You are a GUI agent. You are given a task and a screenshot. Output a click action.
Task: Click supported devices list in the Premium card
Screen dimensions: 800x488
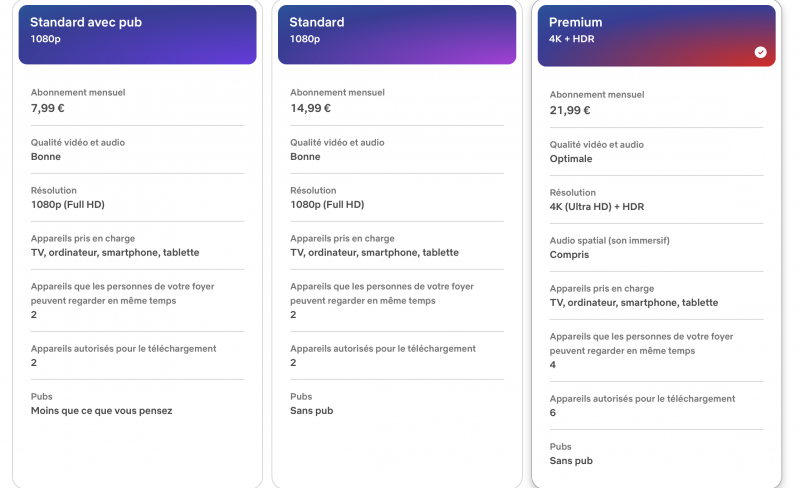point(634,302)
